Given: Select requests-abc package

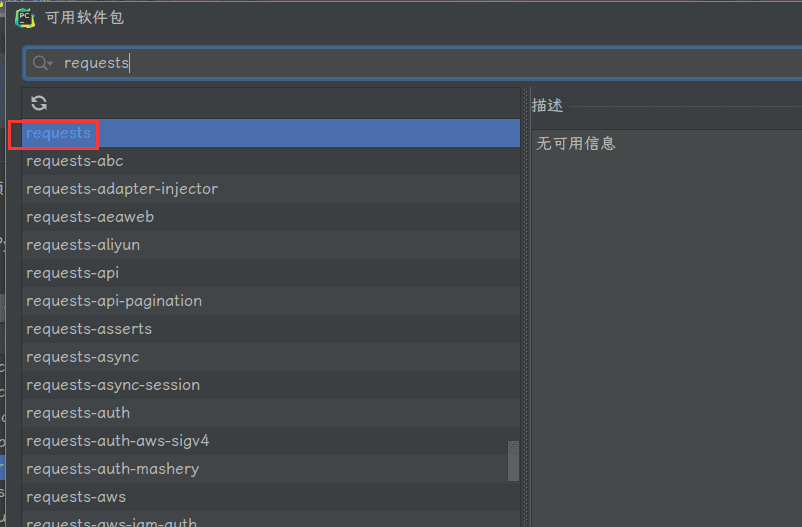Looking at the screenshot, I should tap(75, 161).
